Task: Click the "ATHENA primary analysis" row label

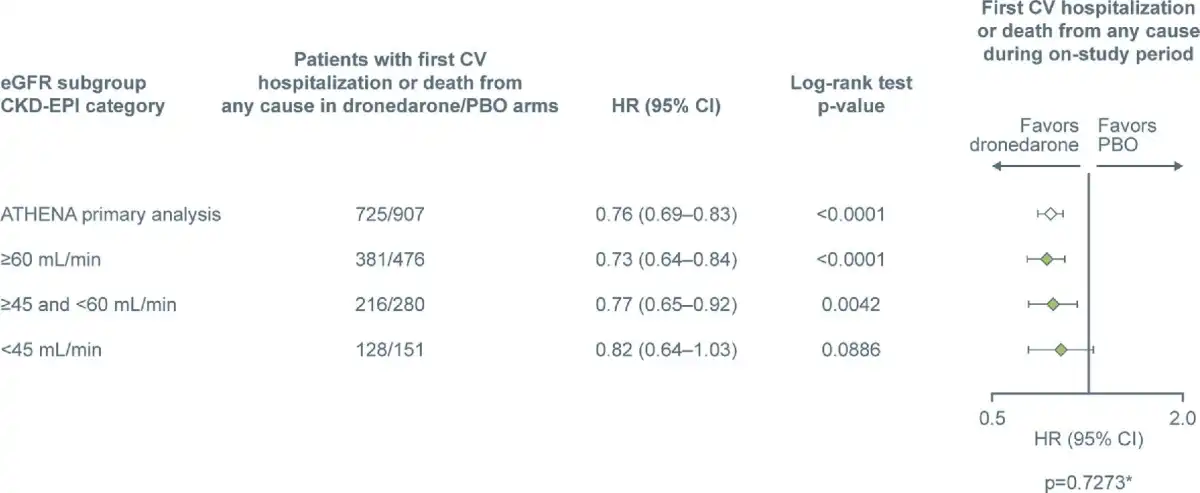Action: coord(110,214)
